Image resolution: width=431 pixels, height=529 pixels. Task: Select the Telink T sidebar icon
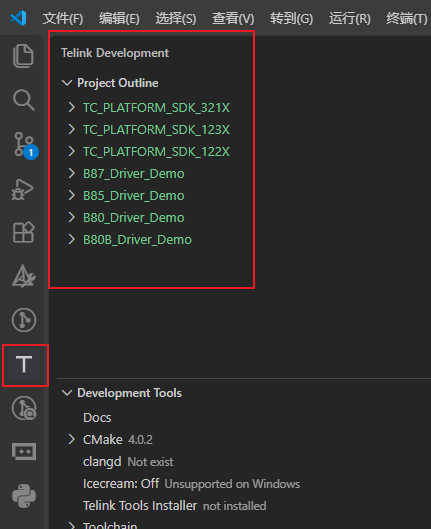pos(24,364)
